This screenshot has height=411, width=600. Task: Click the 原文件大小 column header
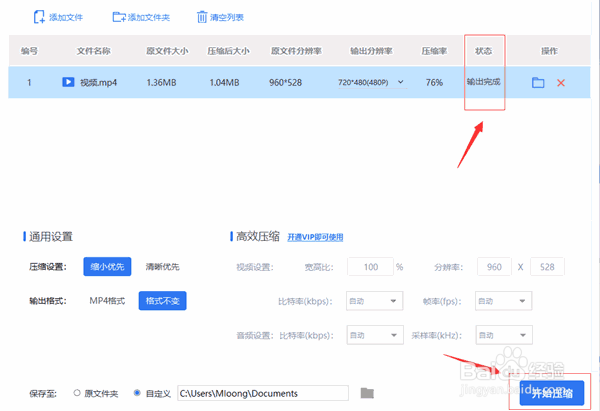point(167,51)
